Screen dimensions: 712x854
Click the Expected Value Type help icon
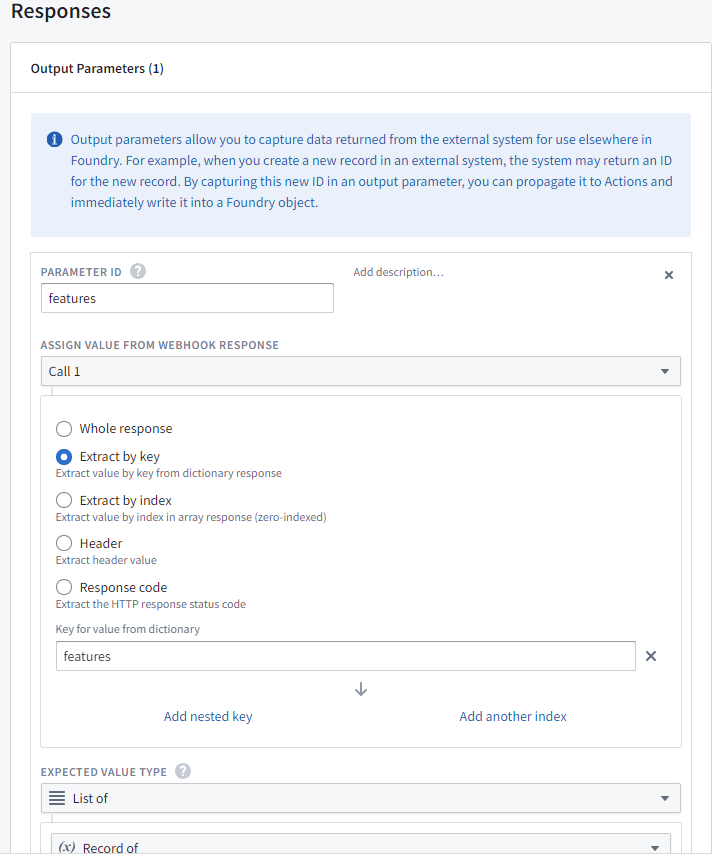pyautogui.click(x=183, y=771)
